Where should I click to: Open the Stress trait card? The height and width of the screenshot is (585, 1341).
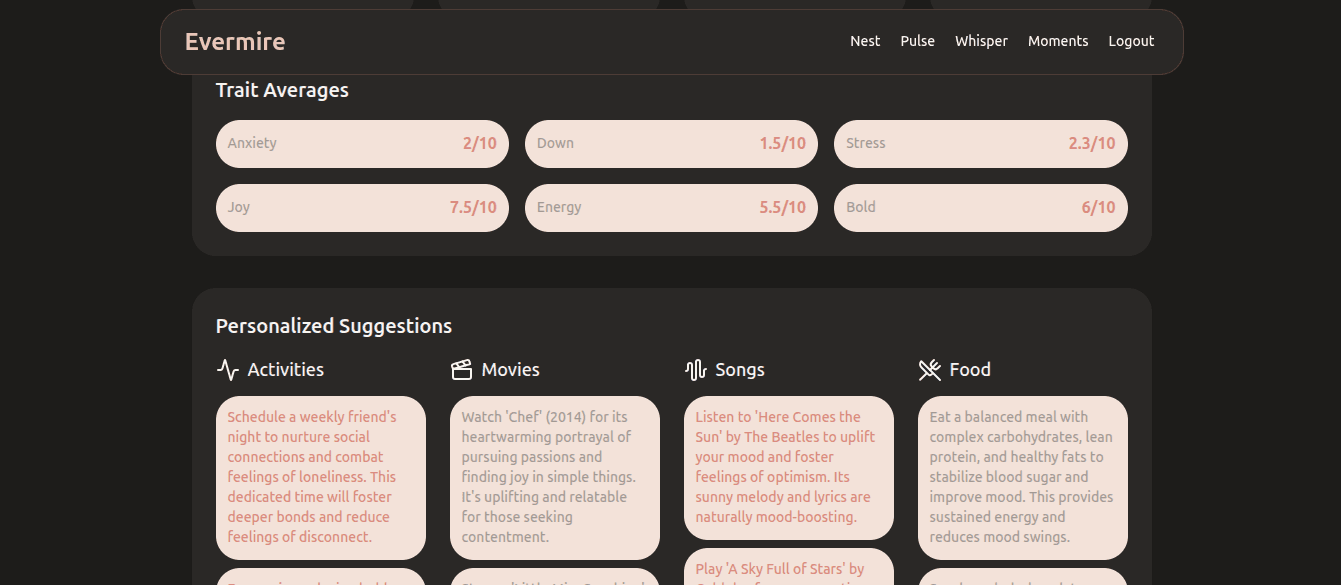point(980,143)
